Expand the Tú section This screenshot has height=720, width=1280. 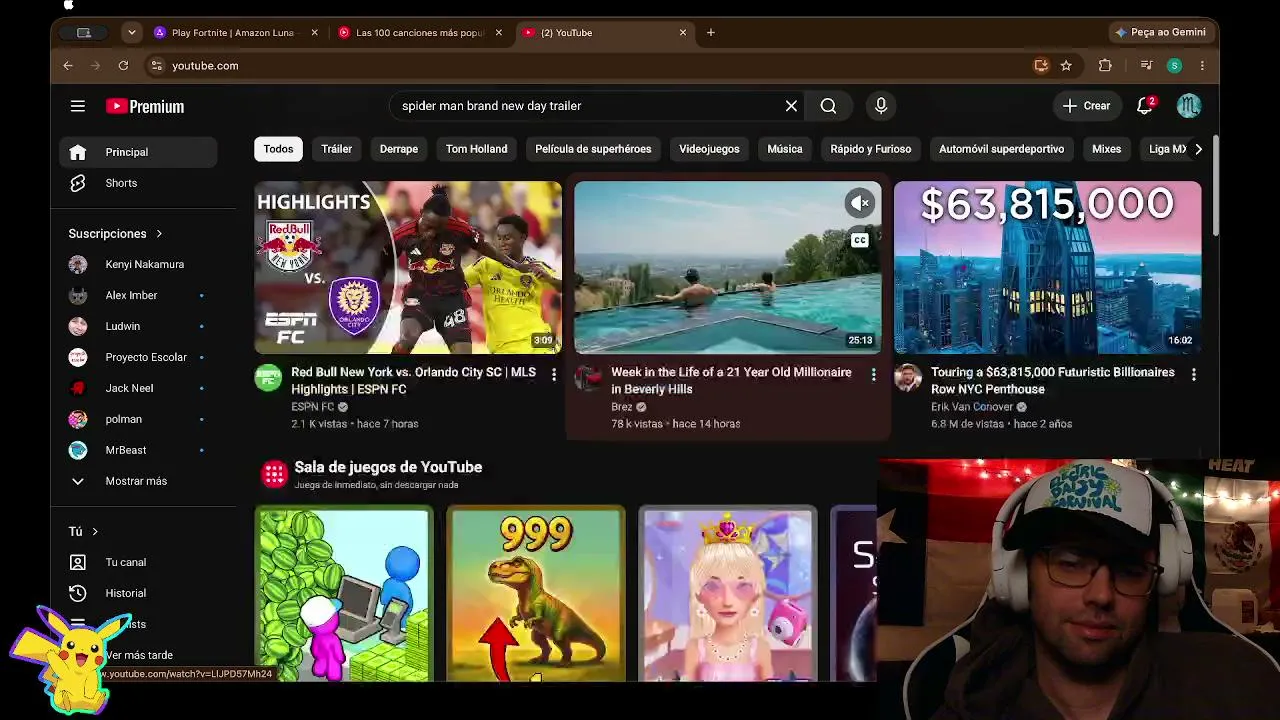[84, 532]
